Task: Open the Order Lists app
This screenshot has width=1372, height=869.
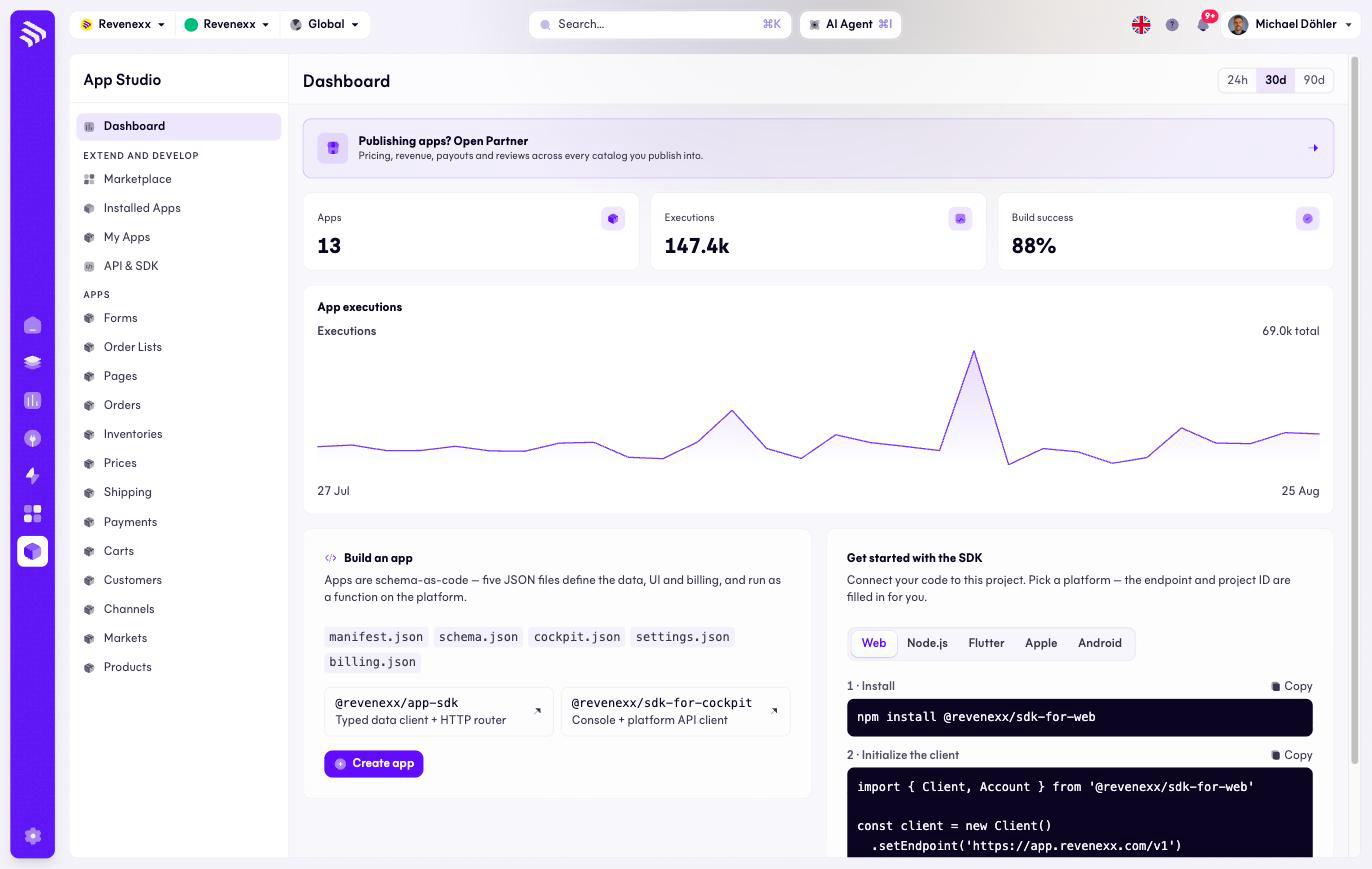Action: 179,347
